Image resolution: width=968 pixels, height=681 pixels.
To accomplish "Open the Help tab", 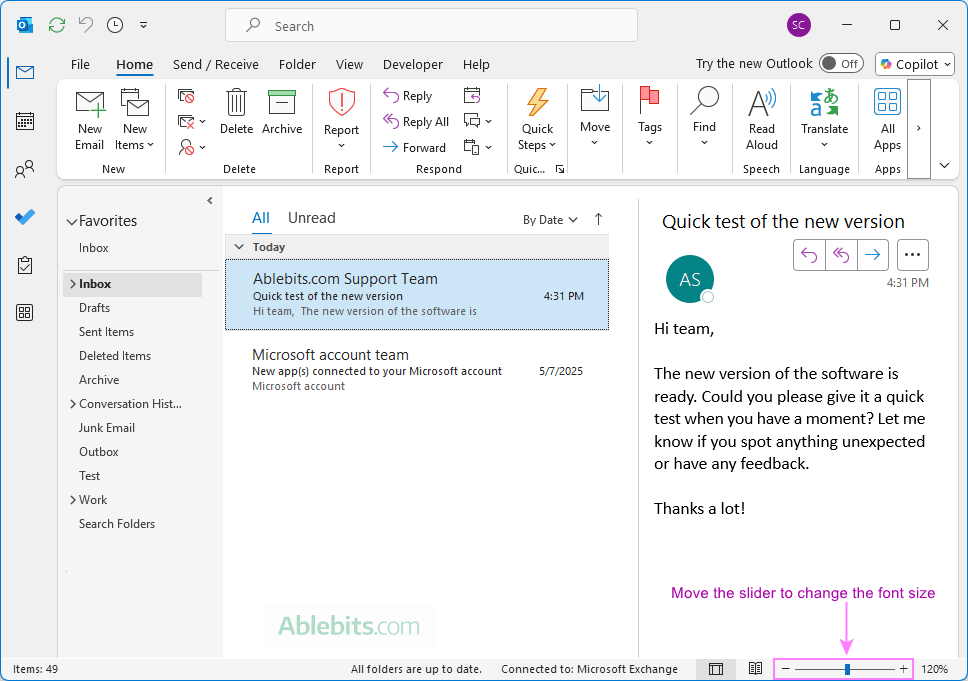I will pos(476,64).
